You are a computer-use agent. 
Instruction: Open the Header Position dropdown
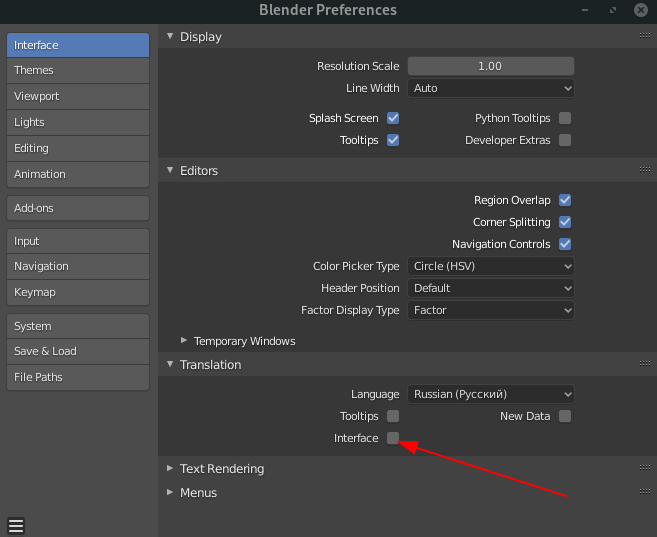tap(491, 288)
